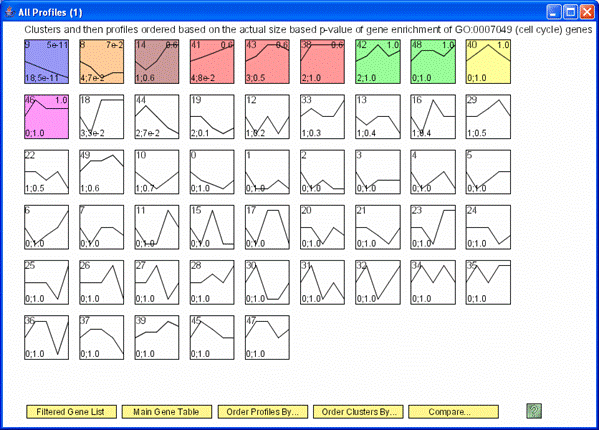Open profile 32 thumbnail
Screen dimensions: 599x430
tap(378, 283)
